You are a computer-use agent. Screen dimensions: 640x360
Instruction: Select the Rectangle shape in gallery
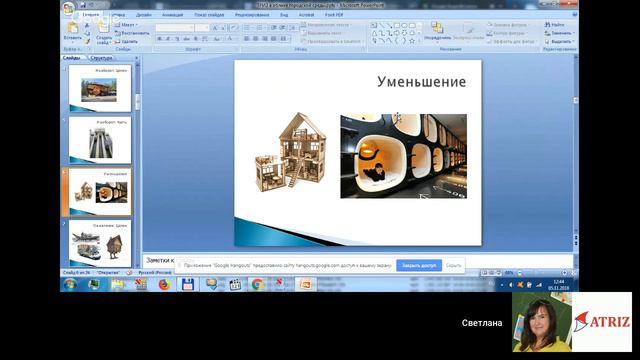397,25
